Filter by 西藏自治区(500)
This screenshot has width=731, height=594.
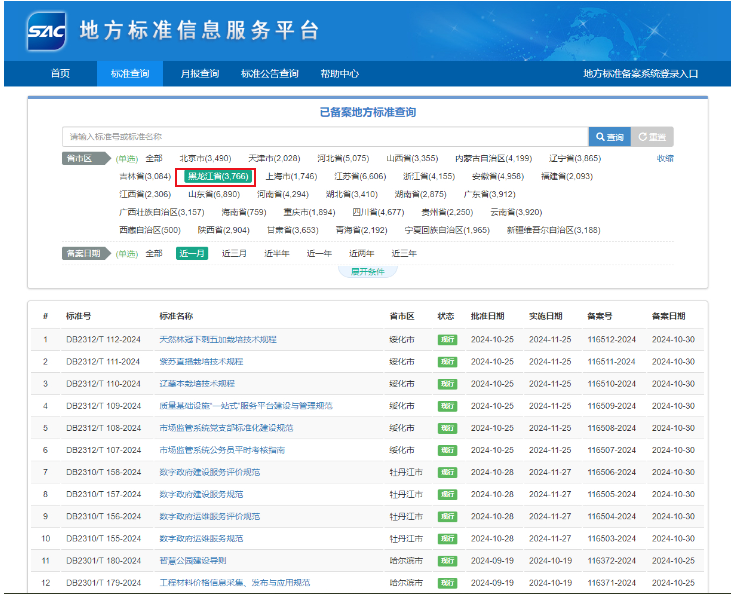pyautogui.click(x=150, y=230)
